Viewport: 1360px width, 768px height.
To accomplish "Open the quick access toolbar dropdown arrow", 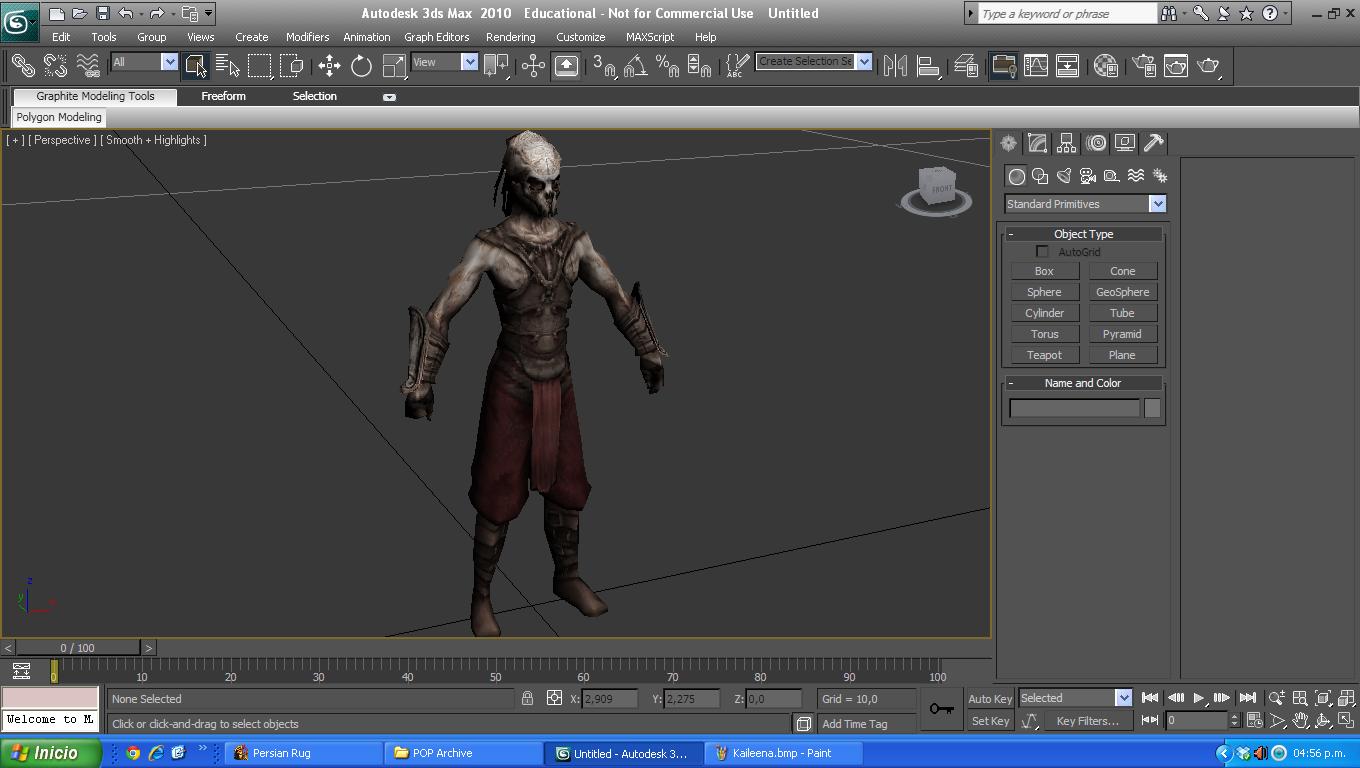I will (209, 14).
